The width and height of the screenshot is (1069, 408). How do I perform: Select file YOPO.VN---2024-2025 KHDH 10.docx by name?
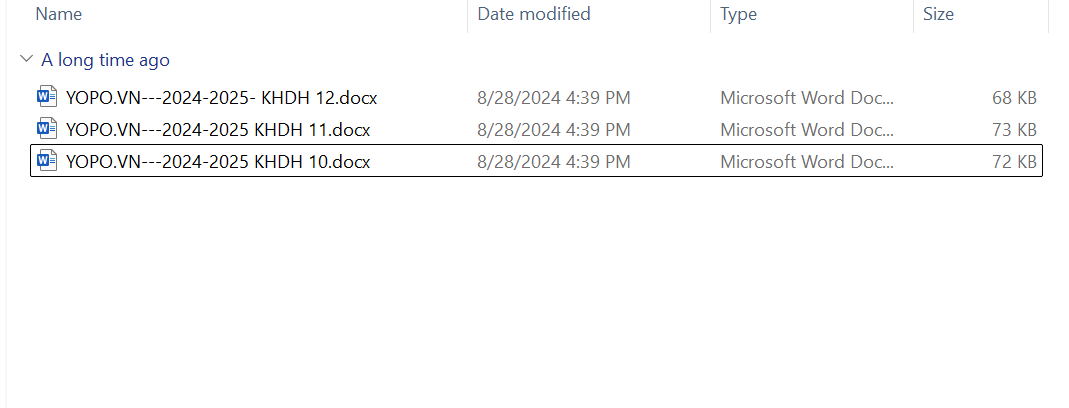click(x=218, y=162)
